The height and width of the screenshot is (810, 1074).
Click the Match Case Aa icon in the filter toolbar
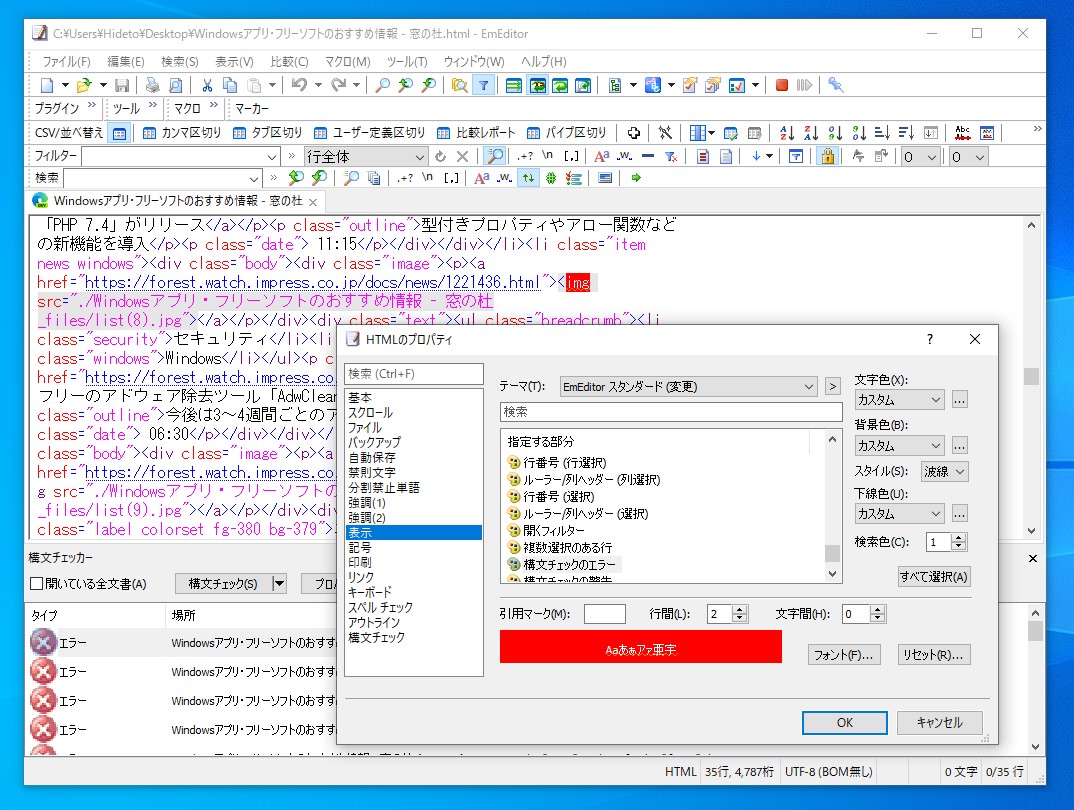tap(601, 156)
